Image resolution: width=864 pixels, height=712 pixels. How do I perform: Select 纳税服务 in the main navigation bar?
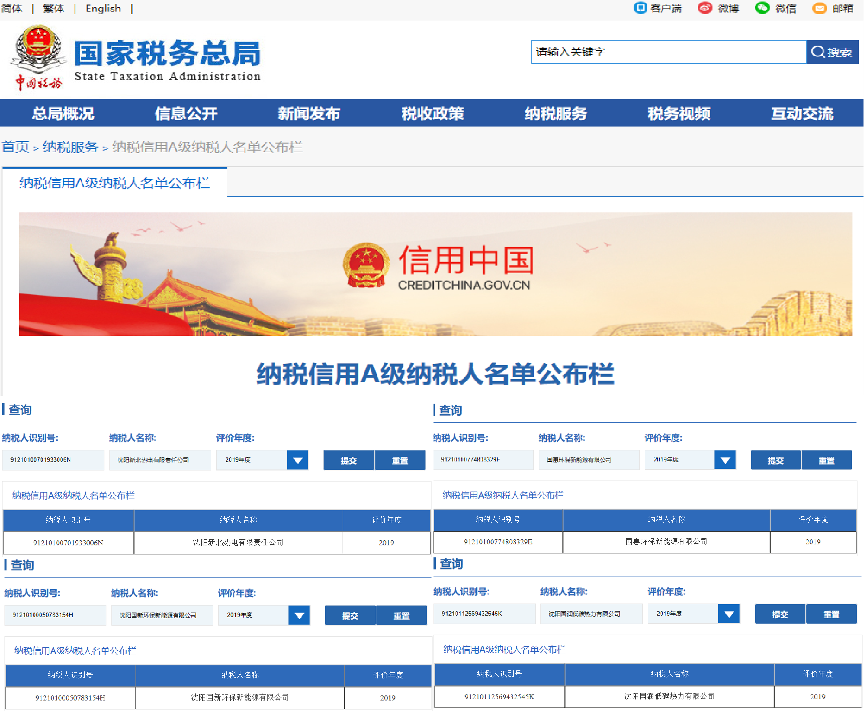[555, 113]
